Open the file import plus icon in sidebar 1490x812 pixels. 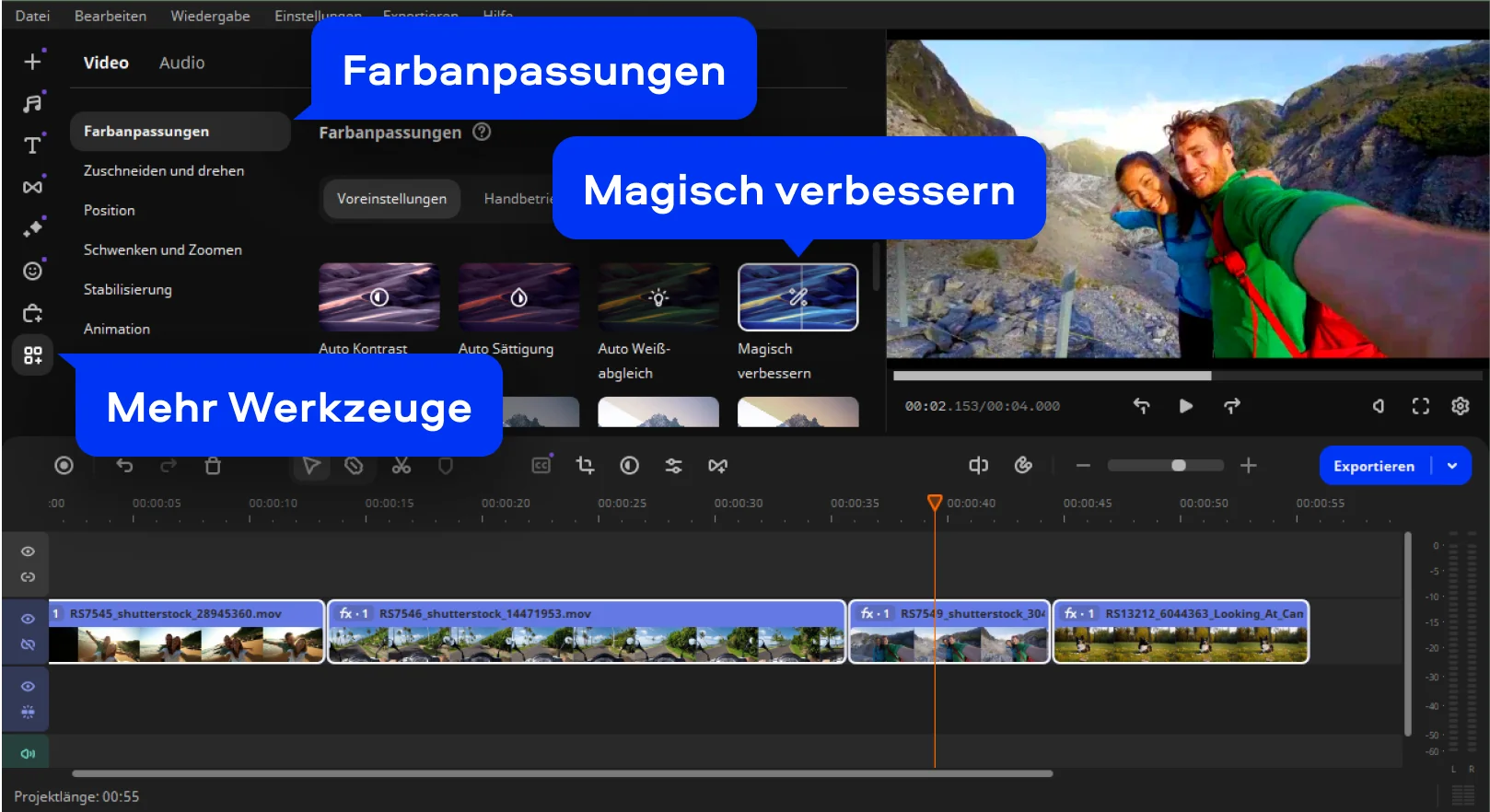coord(32,61)
